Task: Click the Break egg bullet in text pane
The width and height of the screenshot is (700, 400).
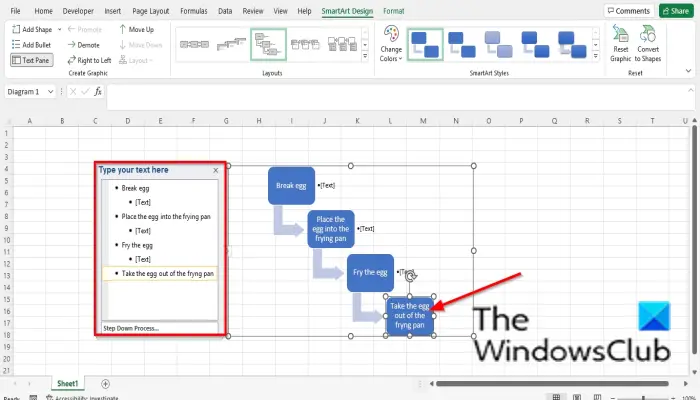Action: point(135,188)
